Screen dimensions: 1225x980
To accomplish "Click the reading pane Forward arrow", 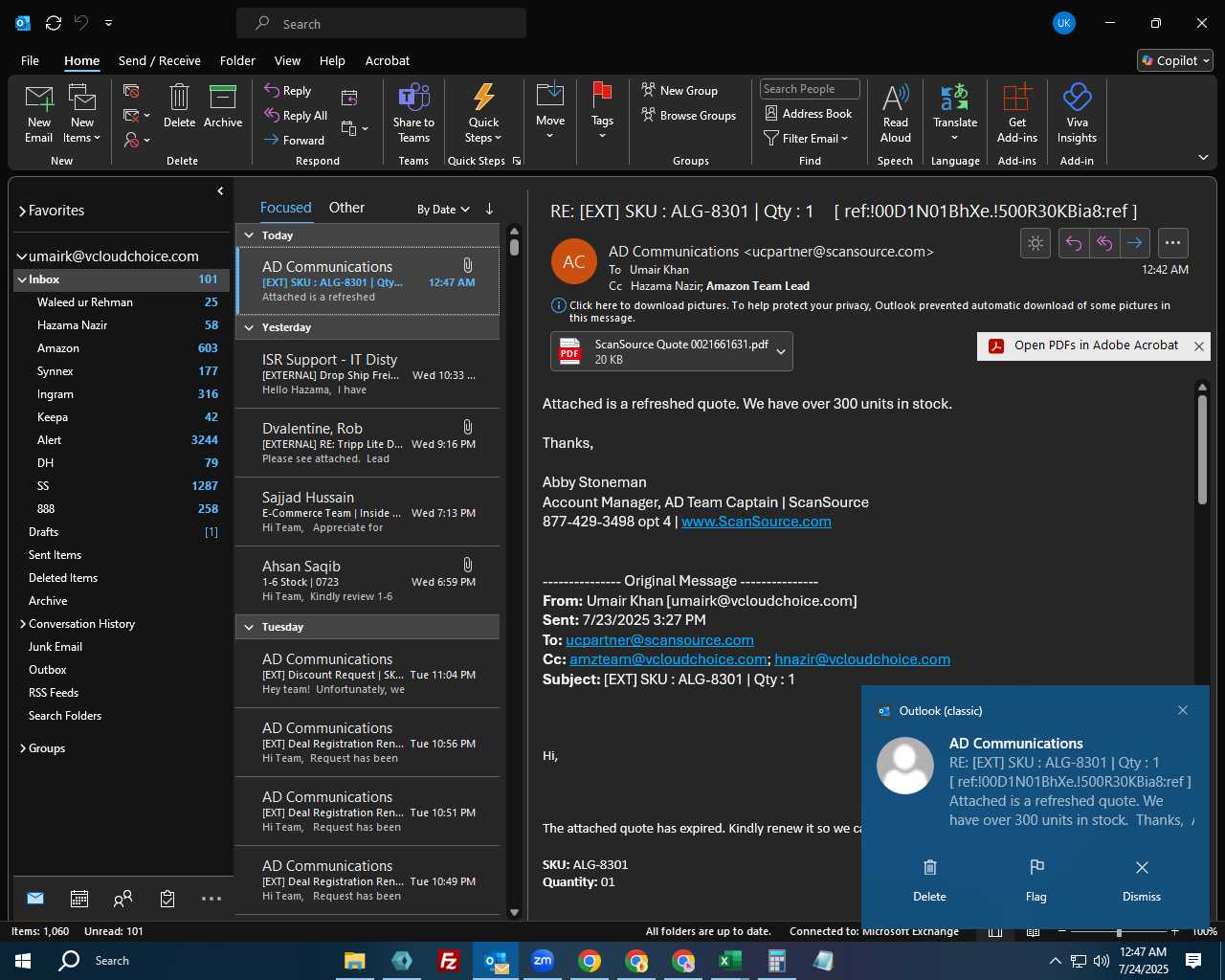I will point(1134,243).
